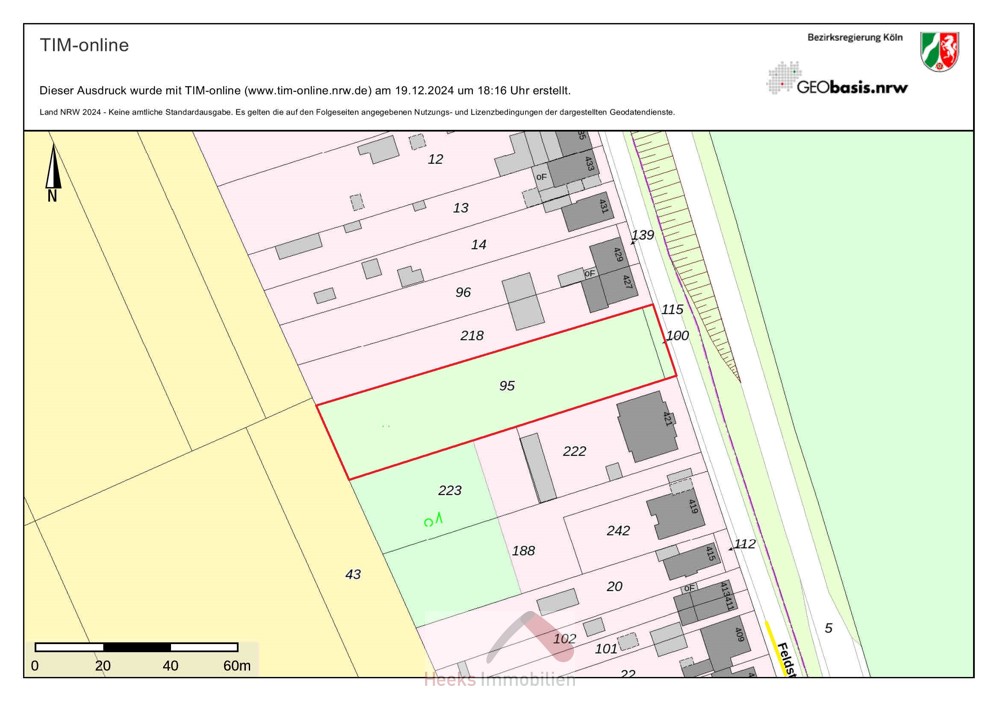Select the TIM-online heading

pyautogui.click(x=84, y=45)
